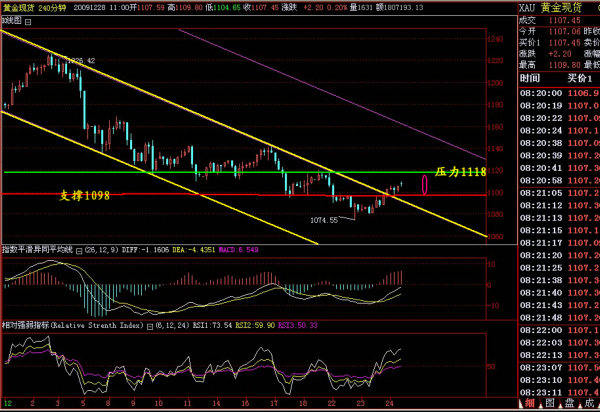Select the 08:20:19 tick row
This screenshot has height=412, width=600.
559,106
